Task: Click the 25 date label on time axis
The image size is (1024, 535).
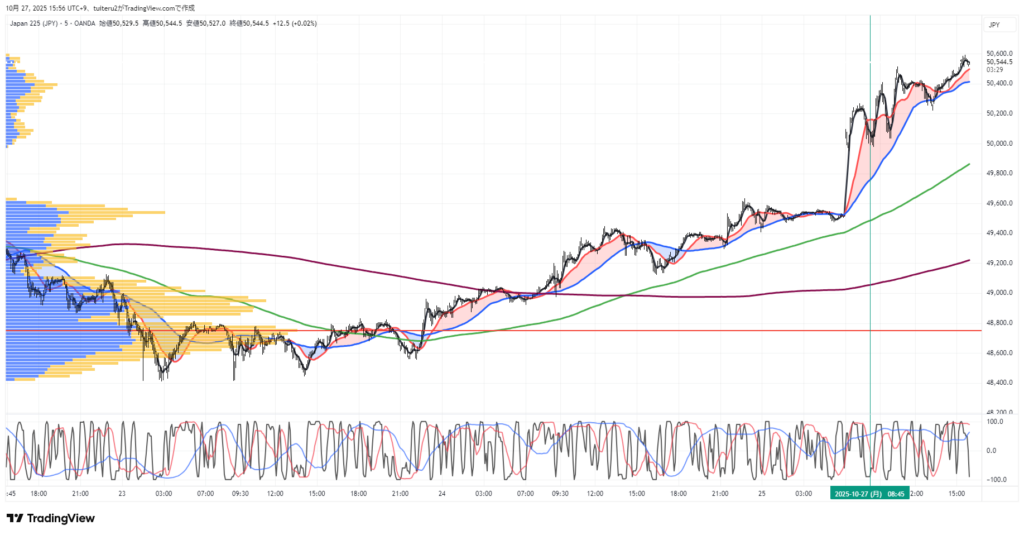Action: pyautogui.click(x=761, y=493)
